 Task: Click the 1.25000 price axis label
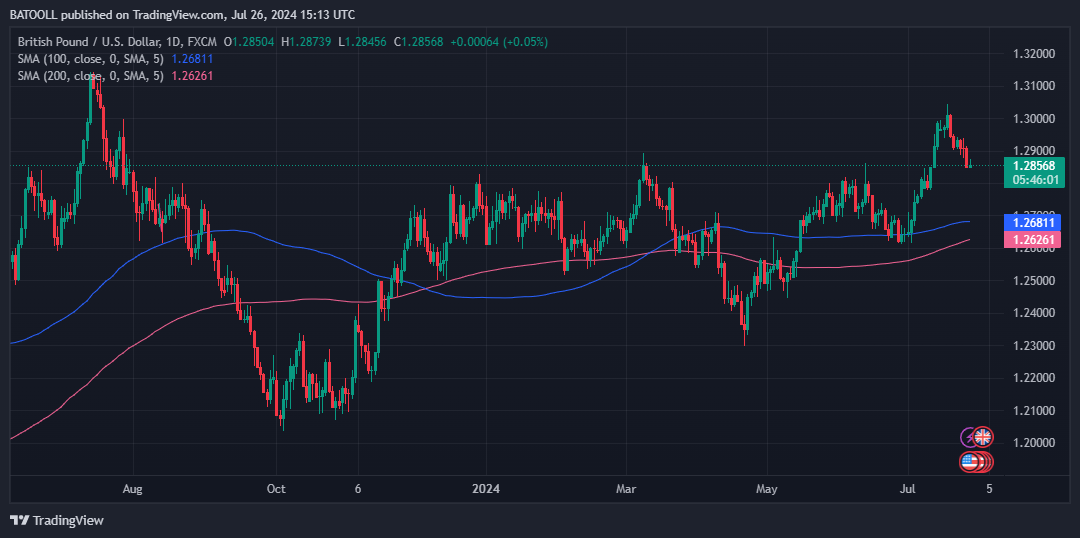coord(1034,281)
